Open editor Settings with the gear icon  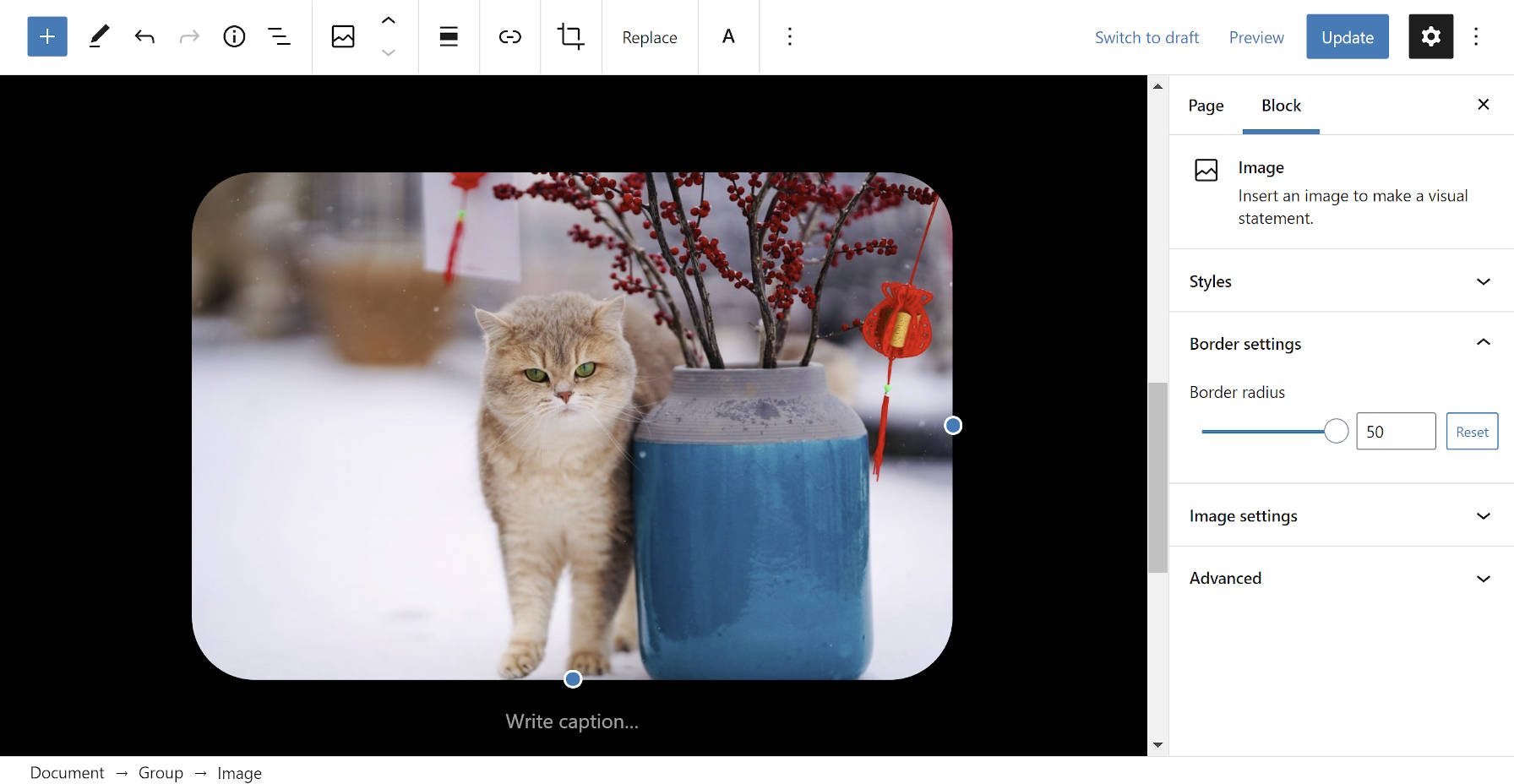coord(1430,36)
